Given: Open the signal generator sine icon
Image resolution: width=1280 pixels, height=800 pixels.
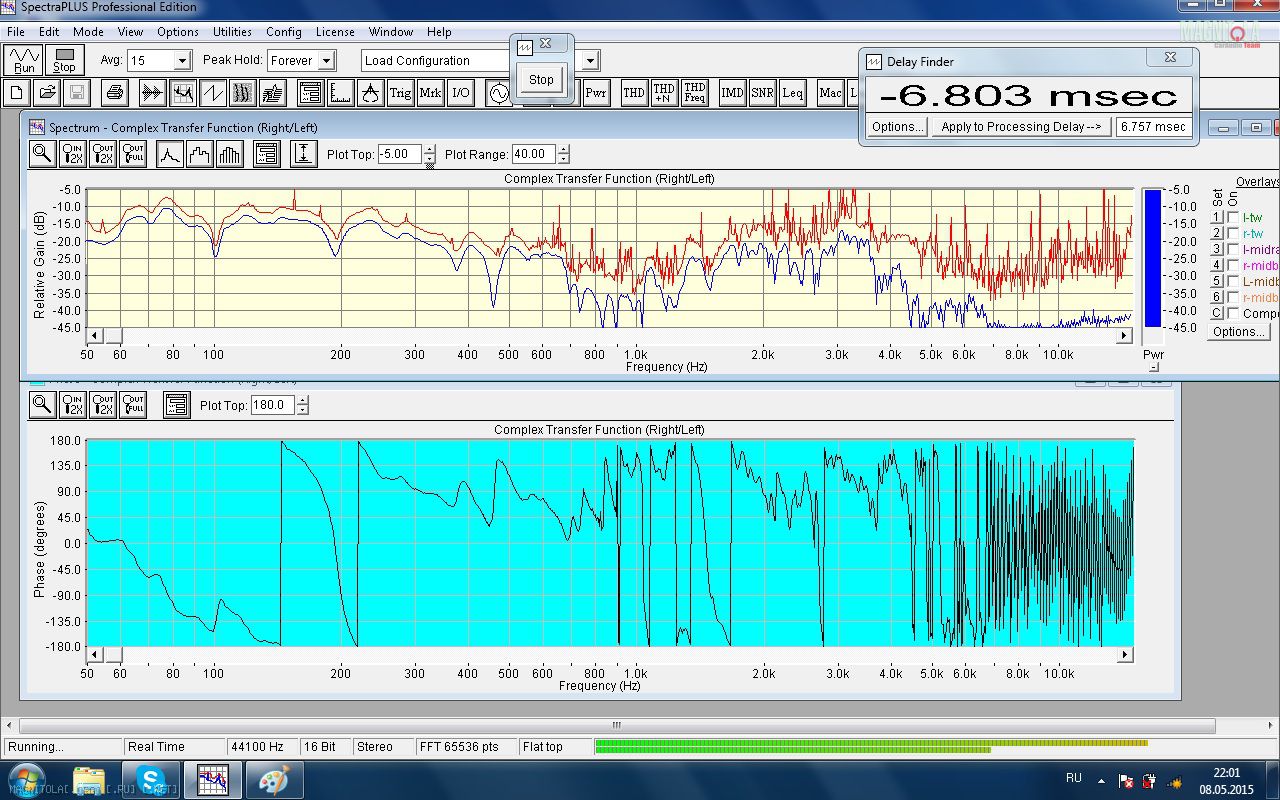Looking at the screenshot, I should pos(498,93).
